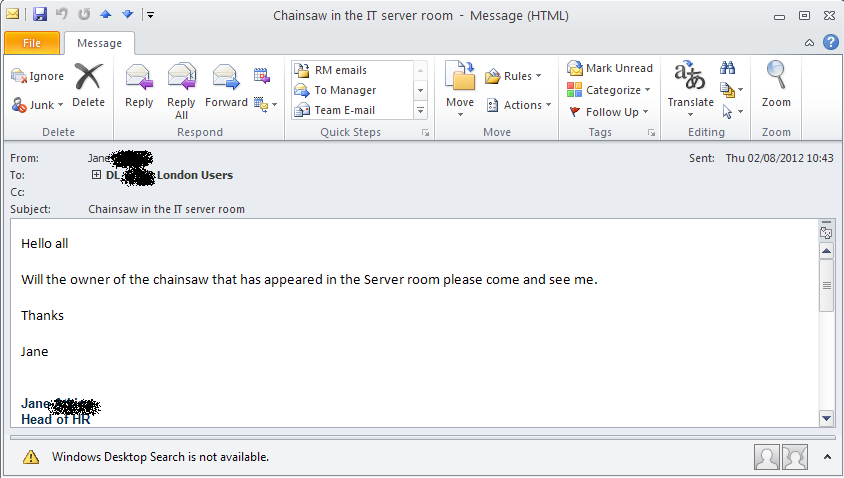Expand the Categorize color menu
Screen dimensions: 844x478
coord(610,90)
